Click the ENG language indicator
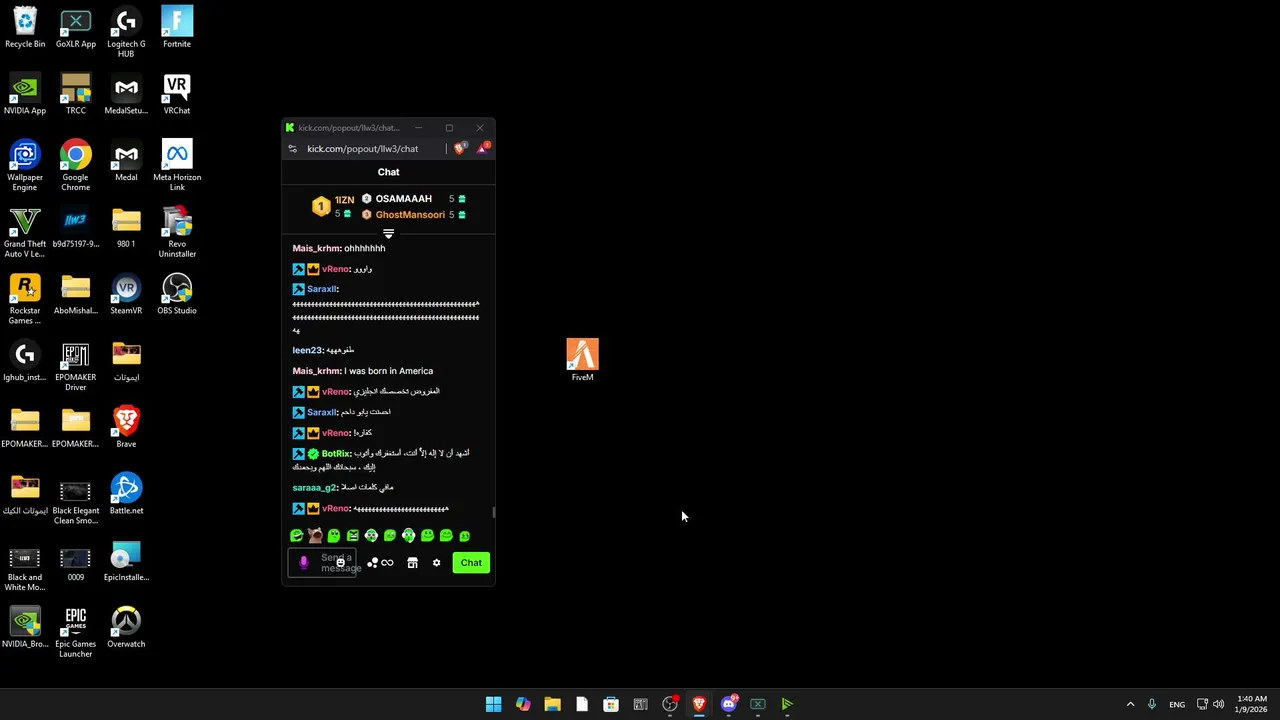 point(1177,704)
